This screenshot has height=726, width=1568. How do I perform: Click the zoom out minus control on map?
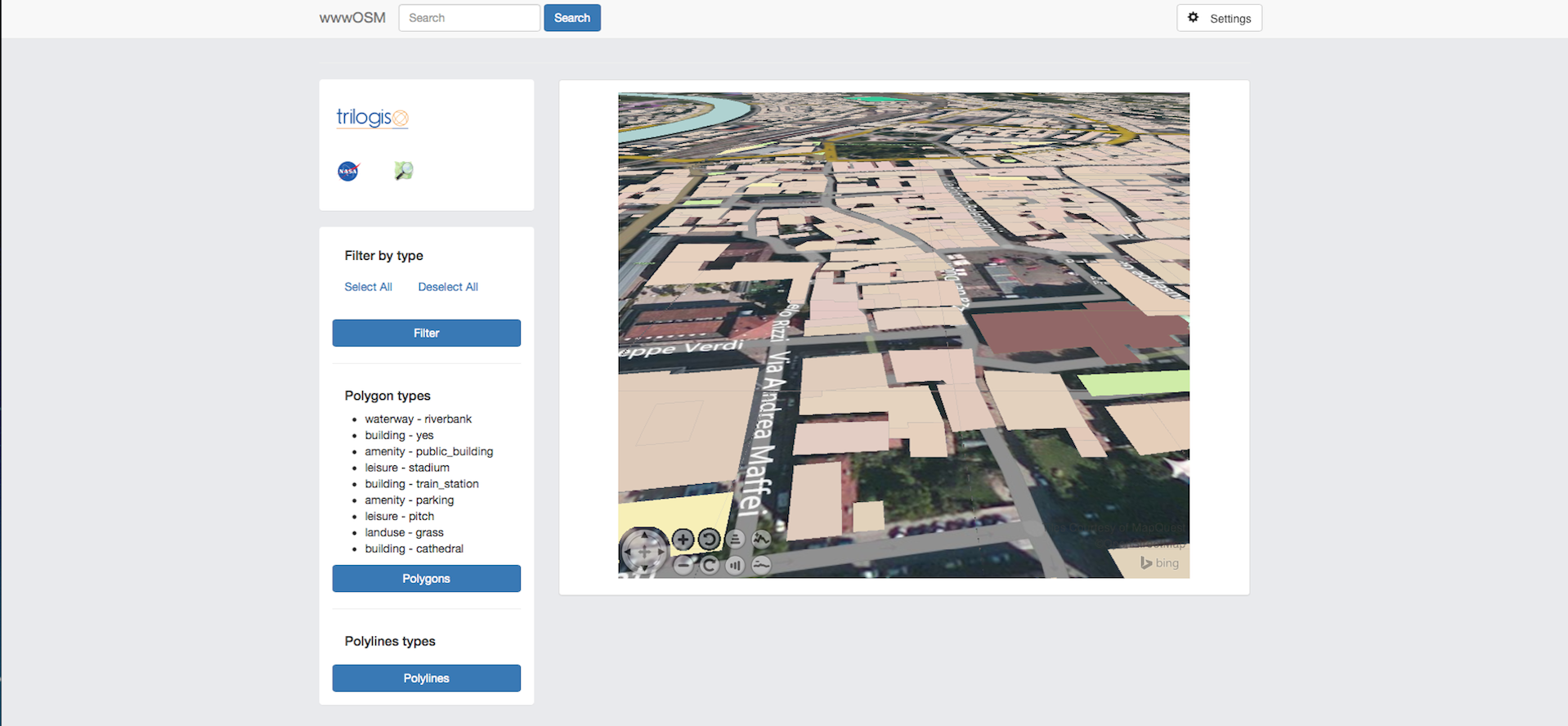click(683, 564)
